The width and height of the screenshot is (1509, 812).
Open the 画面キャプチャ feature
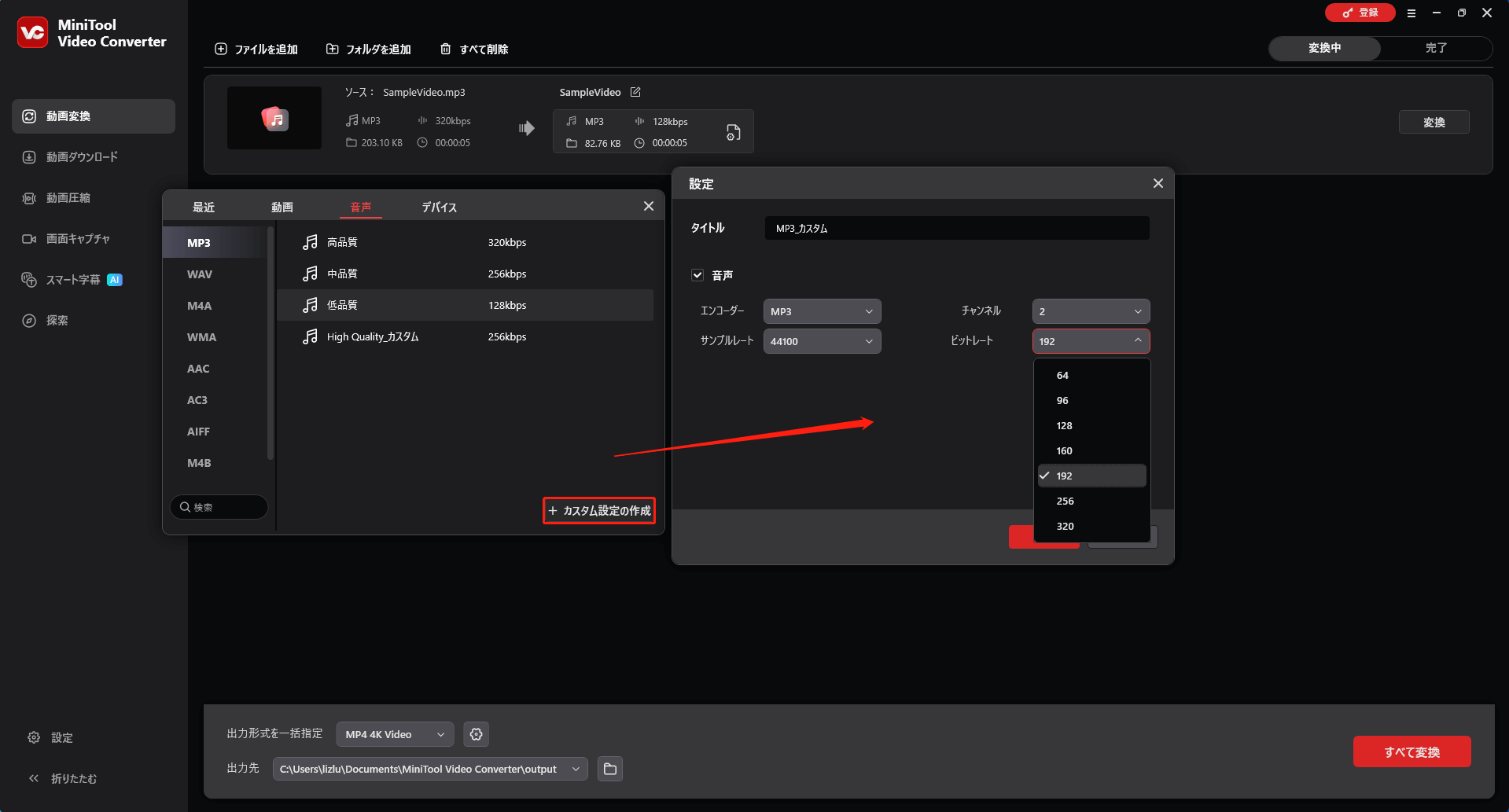point(81,238)
